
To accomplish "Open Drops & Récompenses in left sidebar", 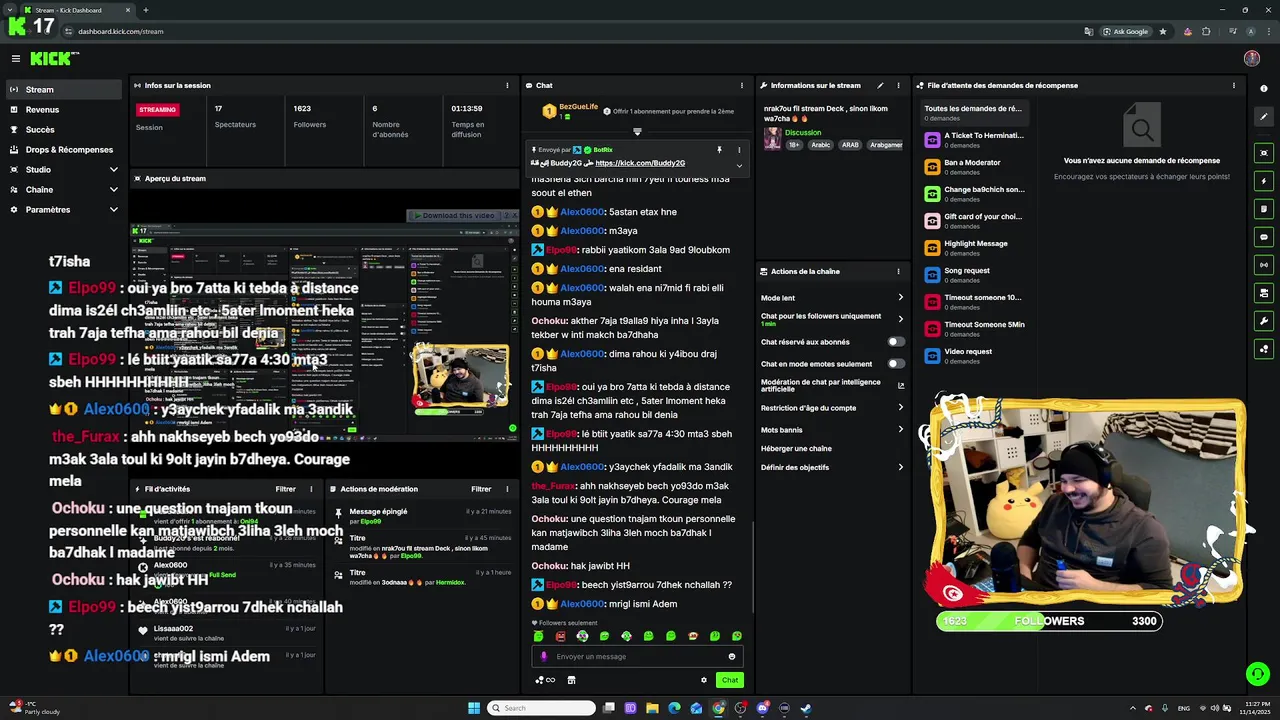I will click(64, 149).
